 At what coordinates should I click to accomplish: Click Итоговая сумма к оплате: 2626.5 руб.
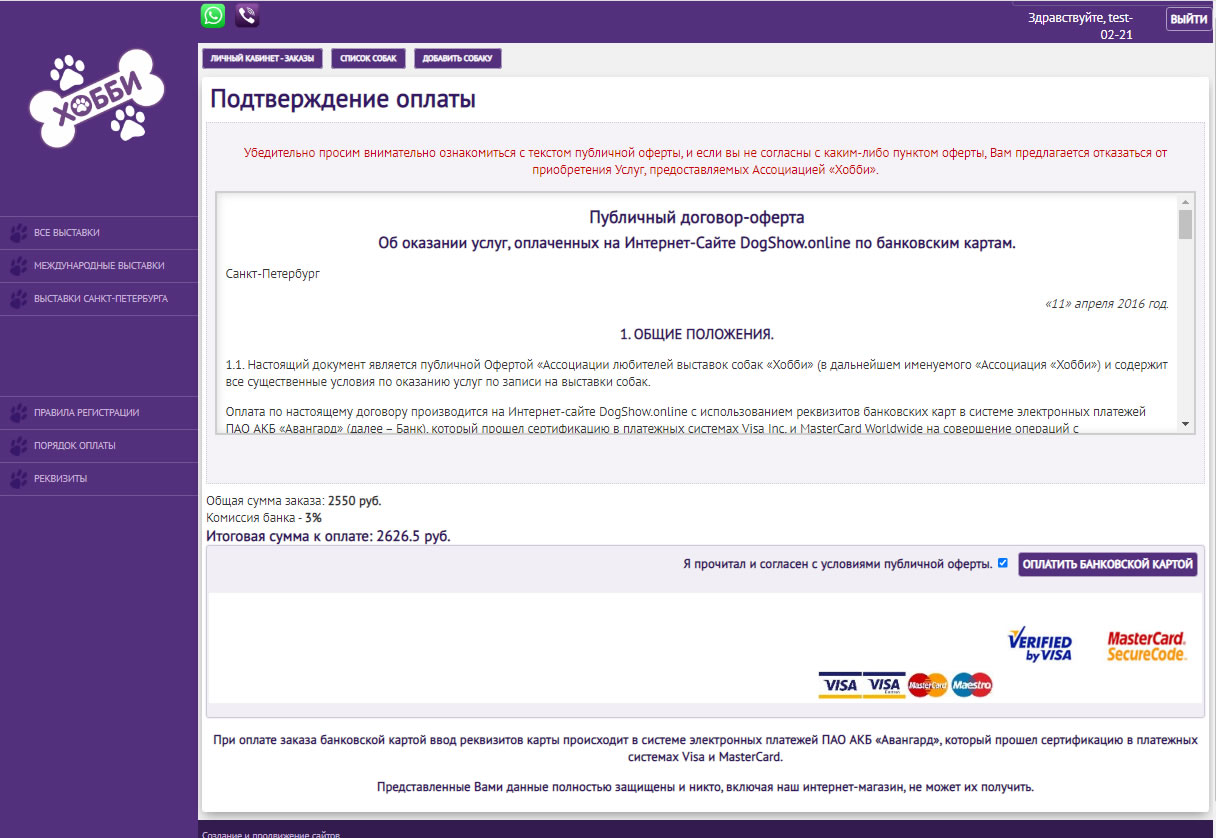[328, 536]
